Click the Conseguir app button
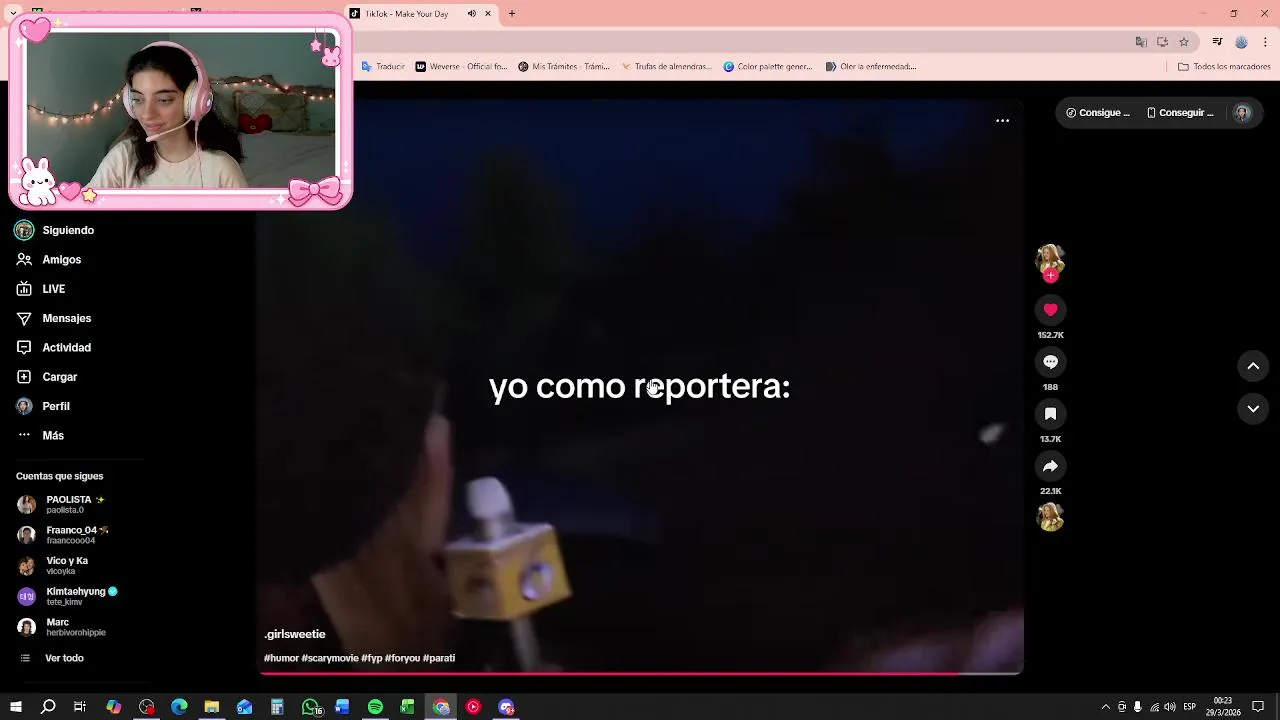The width and height of the screenshot is (1280, 720). pyautogui.click(x=1180, y=113)
